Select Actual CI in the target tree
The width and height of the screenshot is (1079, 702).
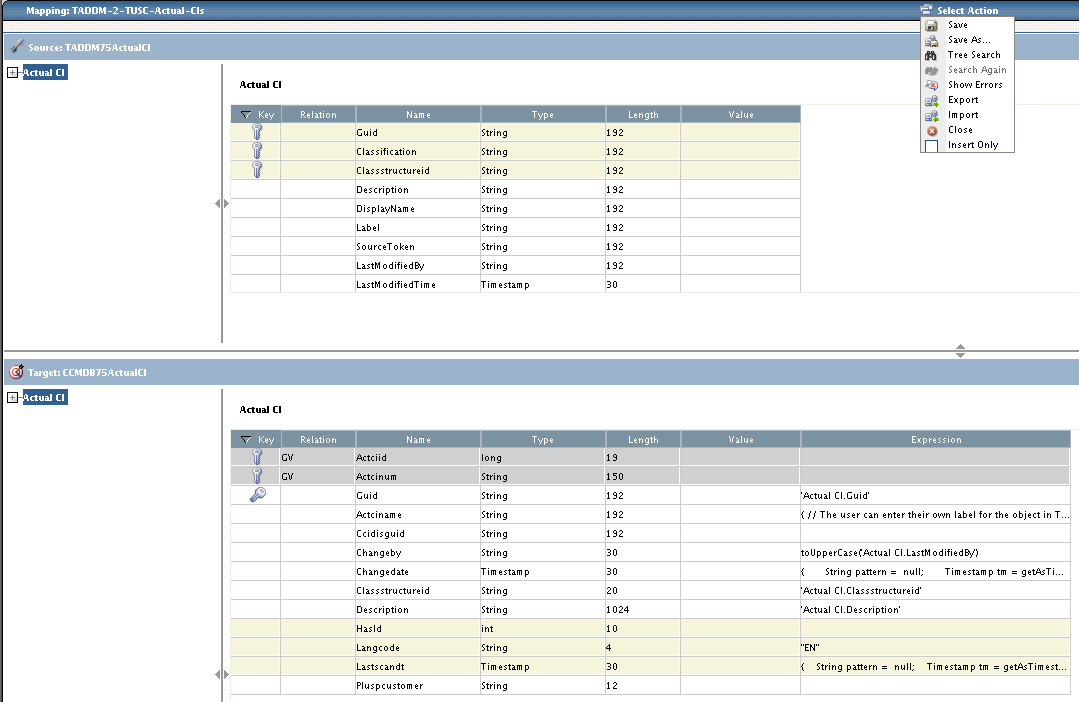coord(45,397)
